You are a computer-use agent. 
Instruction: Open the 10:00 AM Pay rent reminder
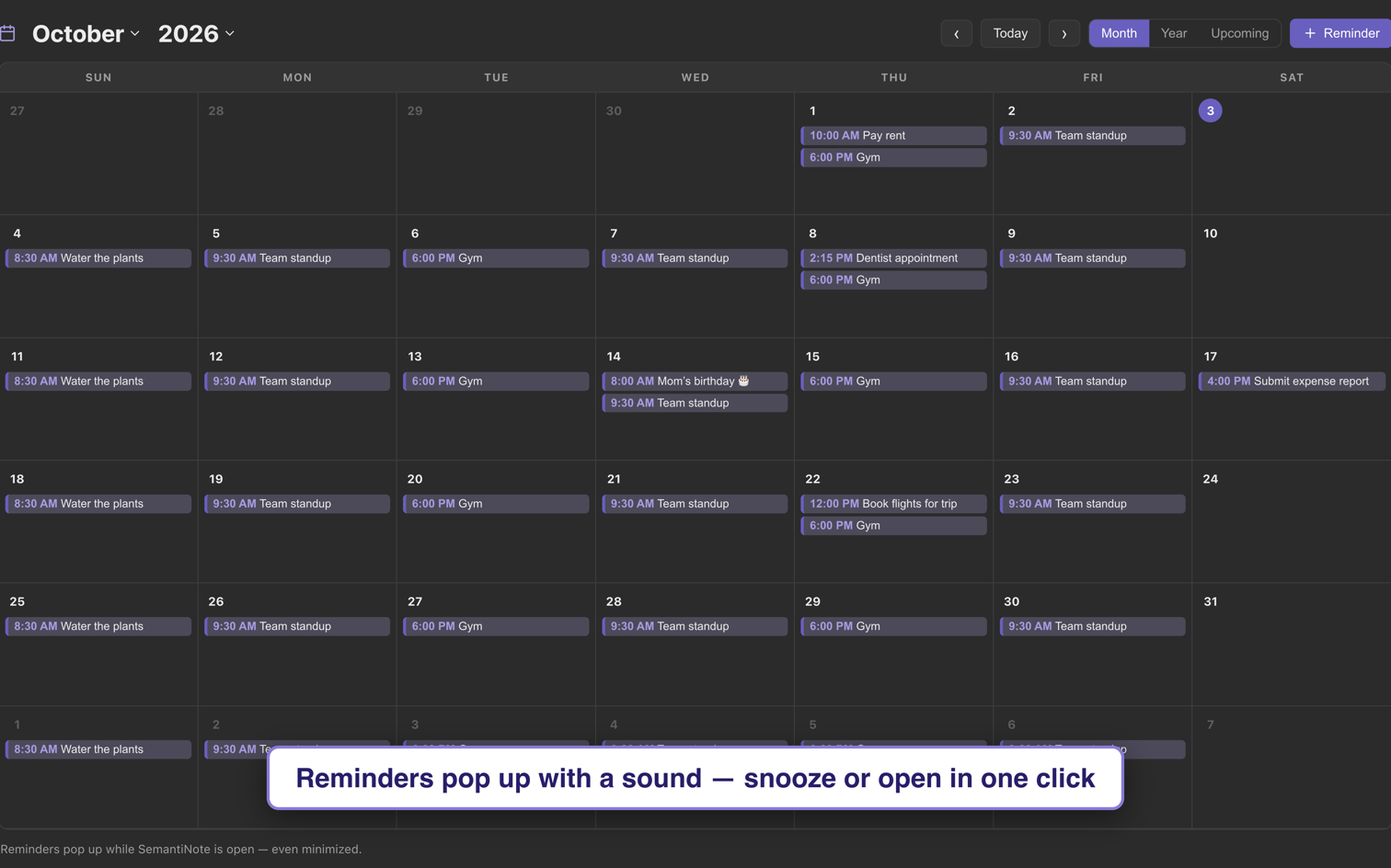pyautogui.click(x=894, y=135)
